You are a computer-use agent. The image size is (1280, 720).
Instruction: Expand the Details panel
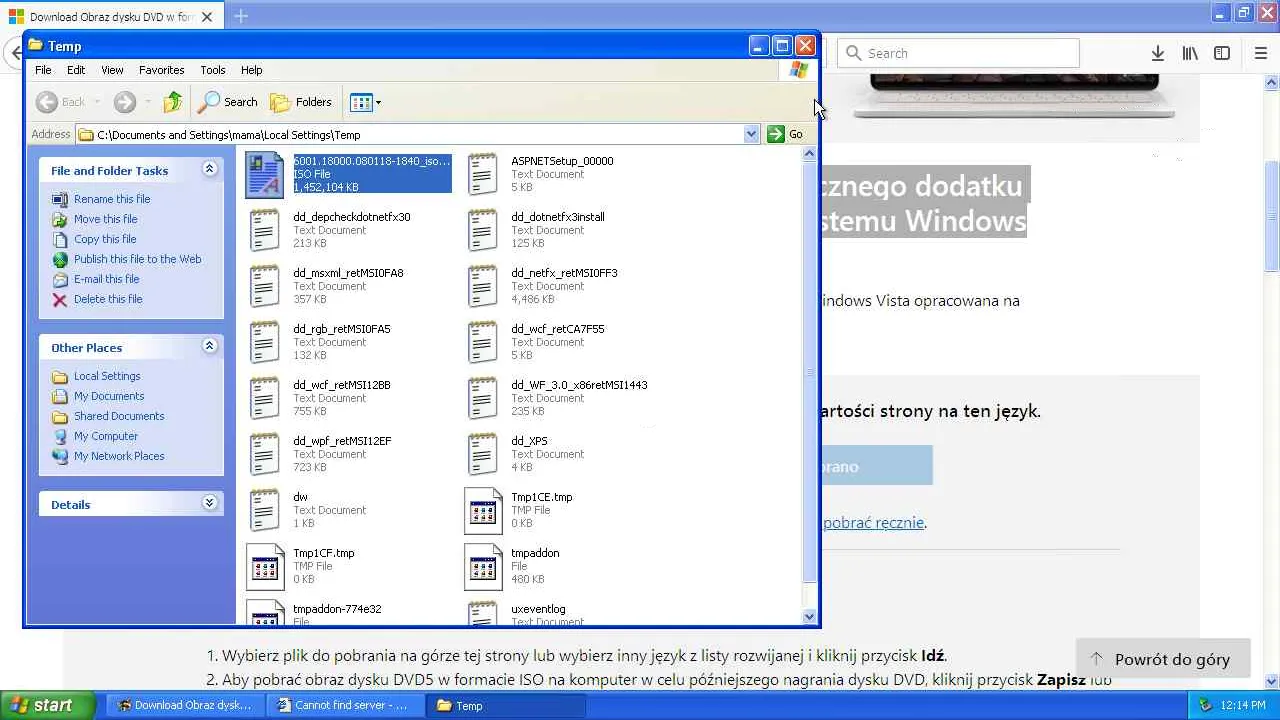[210, 503]
